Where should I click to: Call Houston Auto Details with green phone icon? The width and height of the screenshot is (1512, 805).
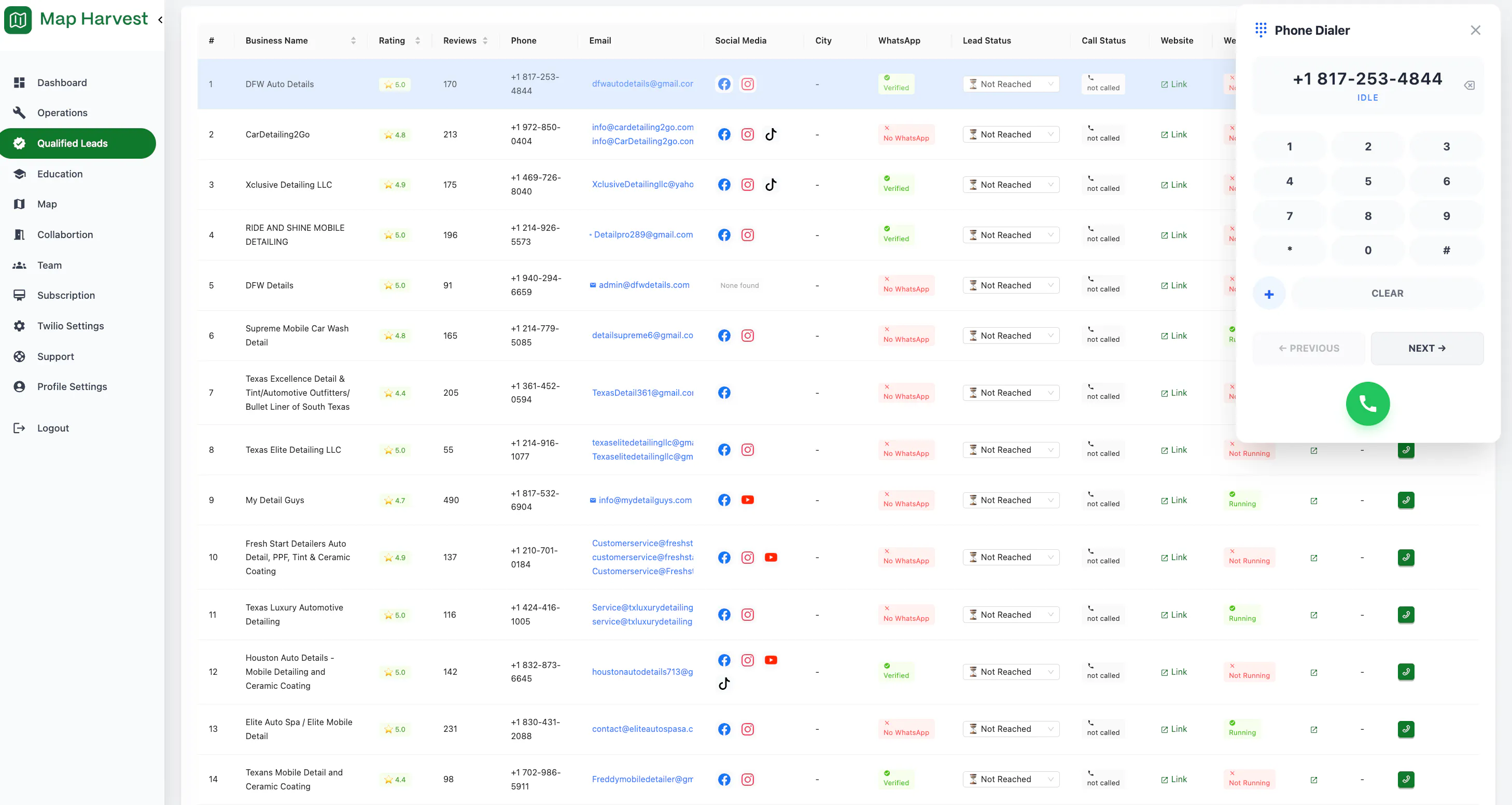(x=1406, y=672)
